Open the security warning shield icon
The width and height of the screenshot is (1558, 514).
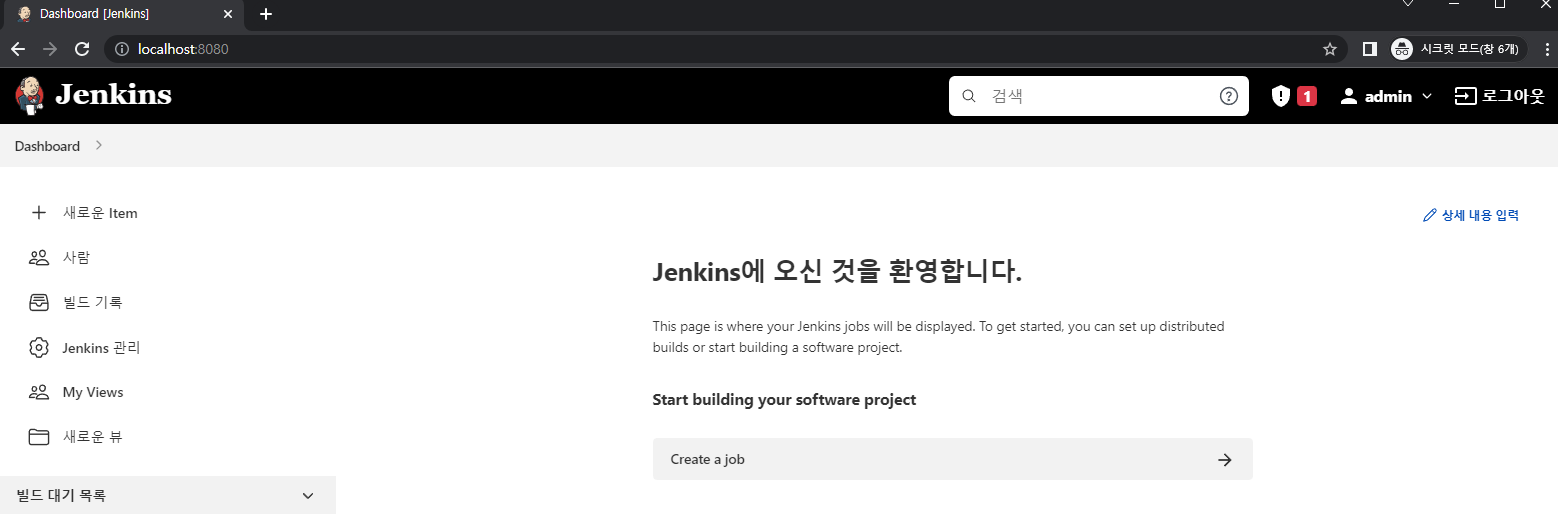pyautogui.click(x=1280, y=96)
